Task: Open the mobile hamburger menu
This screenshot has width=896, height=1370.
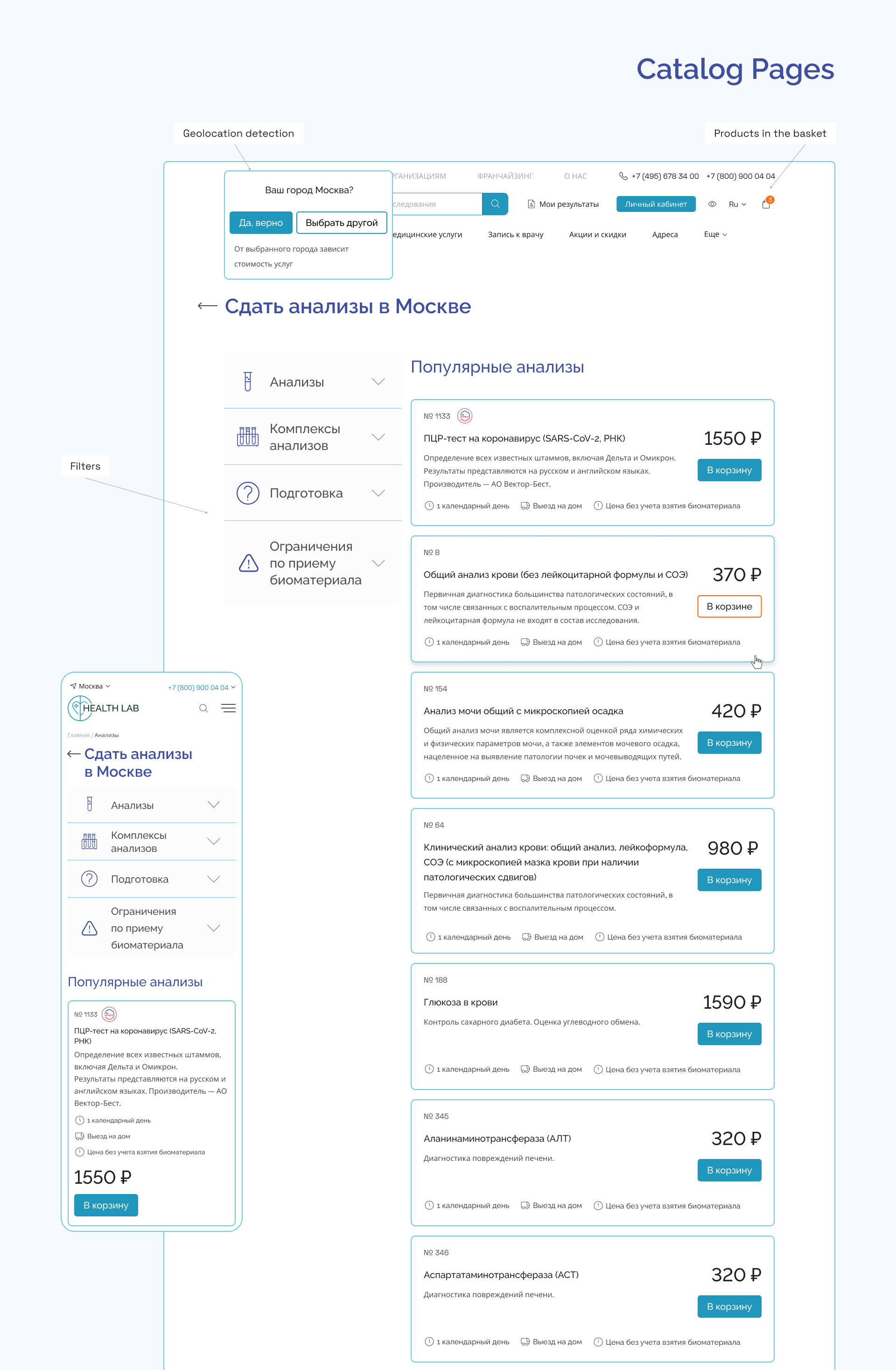Action: coord(229,708)
